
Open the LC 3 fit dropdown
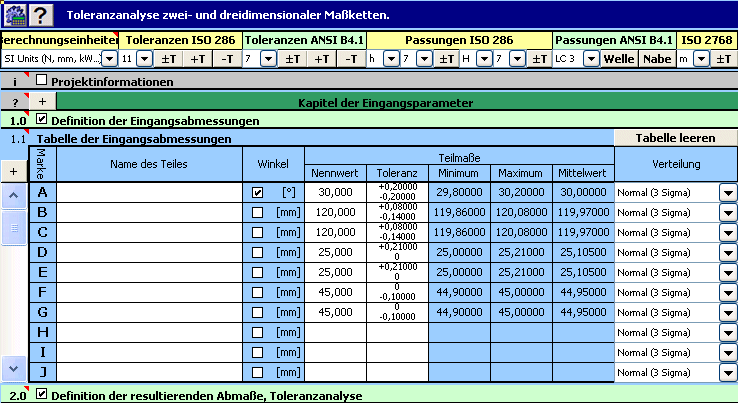[591, 59]
